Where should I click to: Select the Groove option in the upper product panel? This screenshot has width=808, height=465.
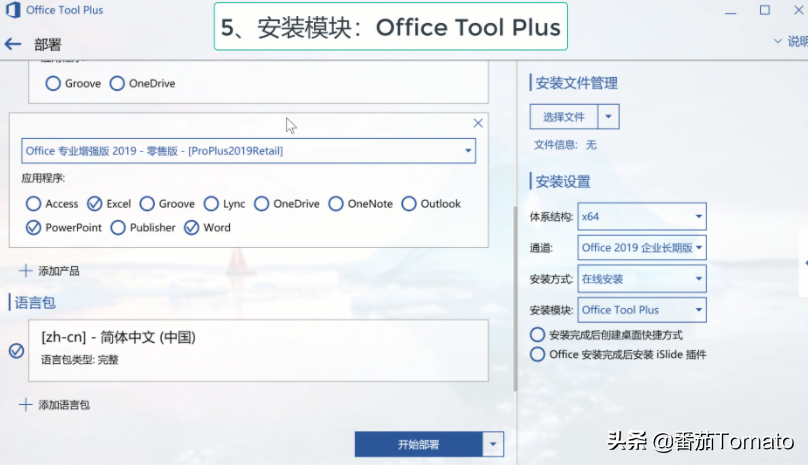(53, 84)
